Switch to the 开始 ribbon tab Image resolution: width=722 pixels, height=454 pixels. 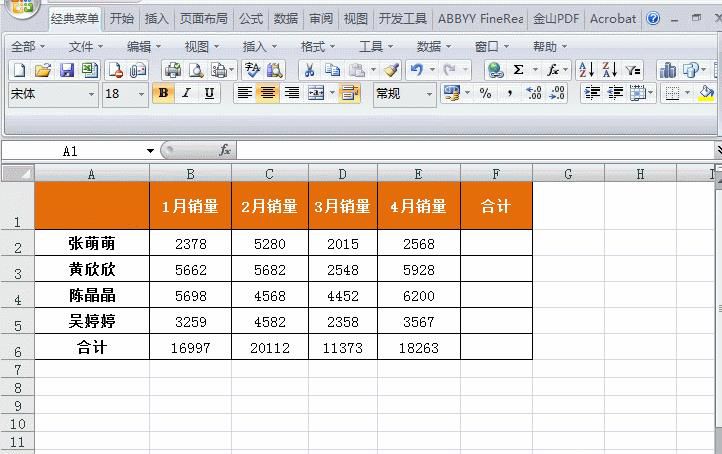coord(122,19)
